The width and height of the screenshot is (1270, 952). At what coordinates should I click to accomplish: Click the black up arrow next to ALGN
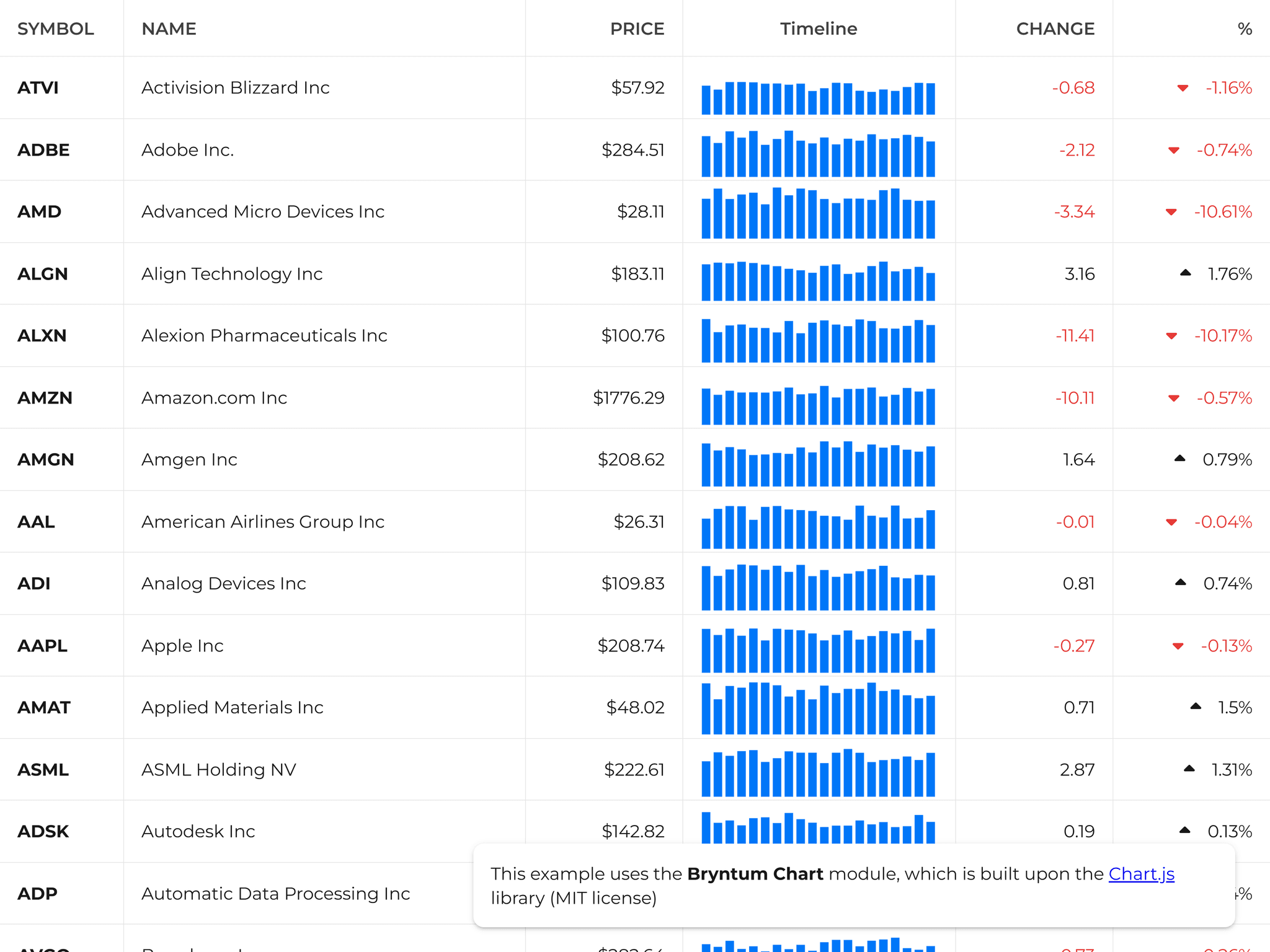point(1186,273)
